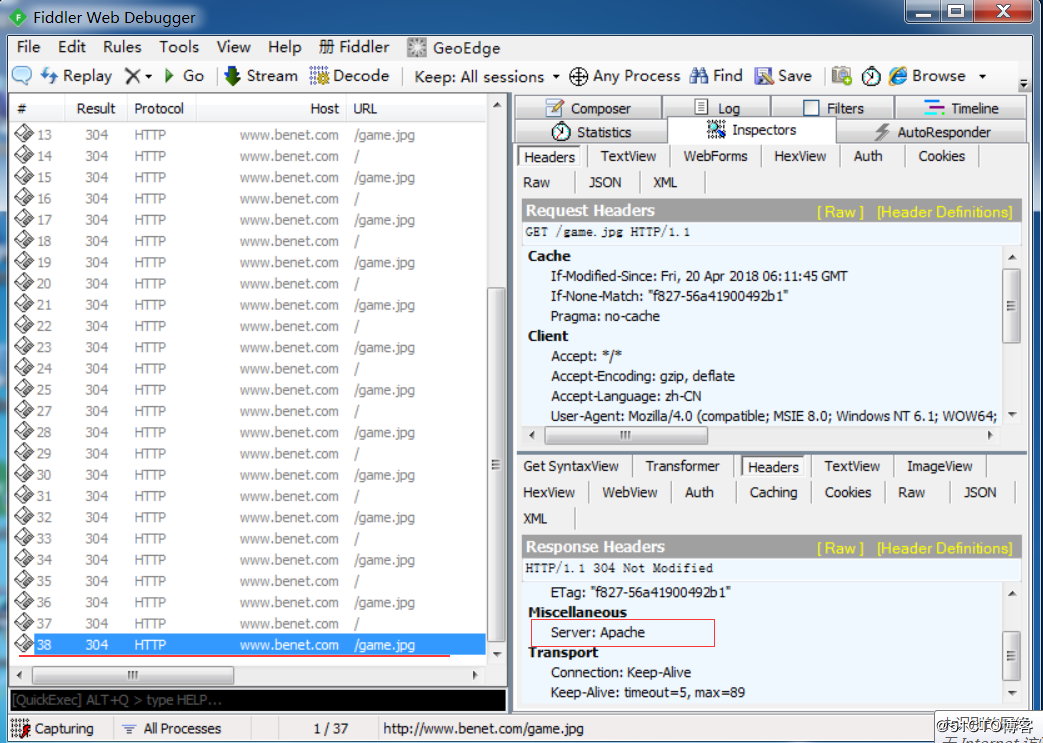This screenshot has width=1043, height=743.
Task: Click the Fiddler menu item
Action: coord(354,47)
